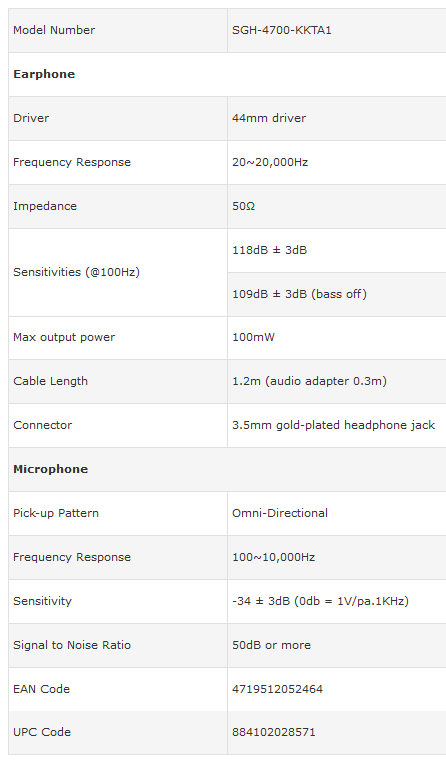
Task: Click the Sensitivities (@100Hz) label
Action: point(76,272)
